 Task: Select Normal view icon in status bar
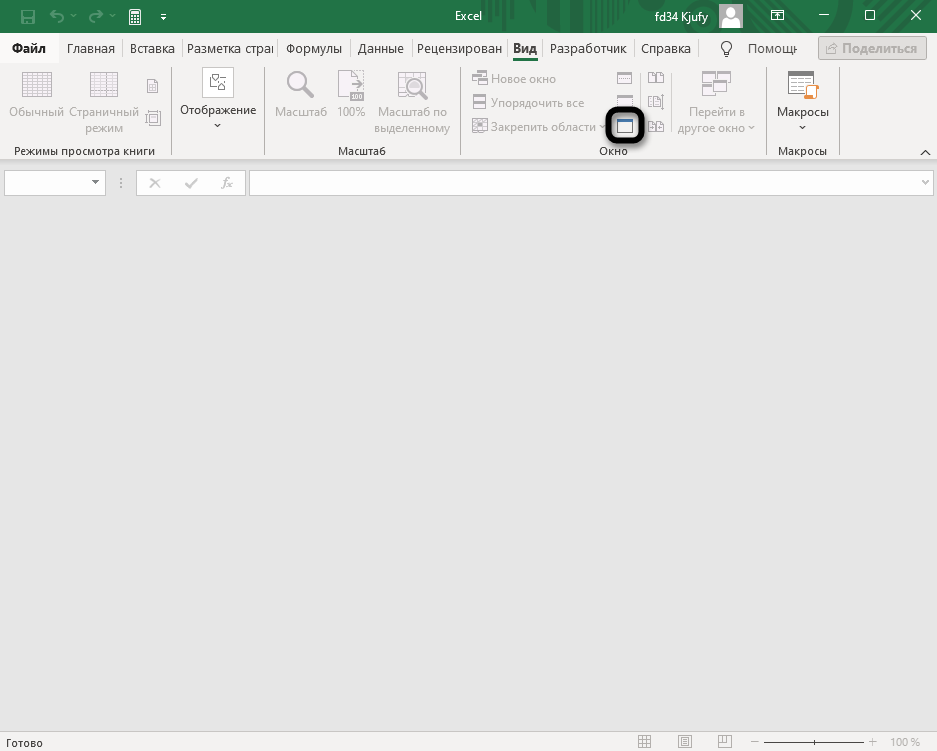coord(644,741)
